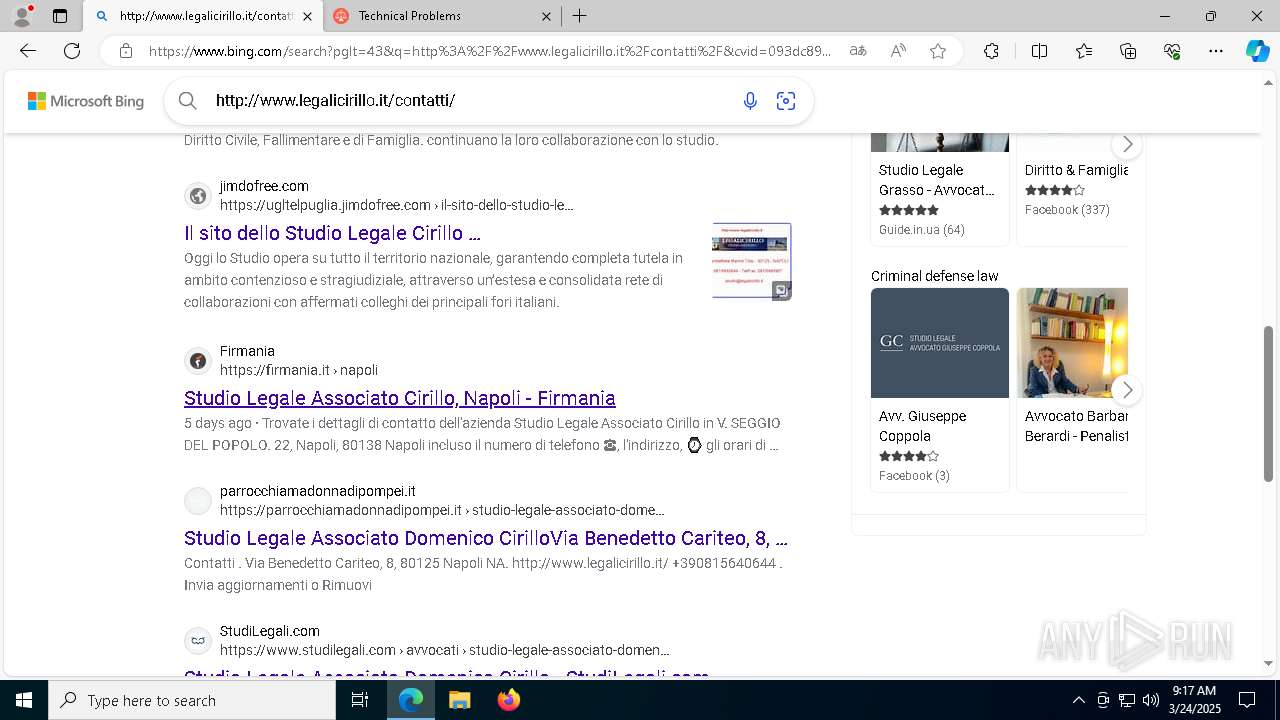Open the firmania.it › napoli URL link
The width and height of the screenshot is (1280, 720).
point(299,370)
